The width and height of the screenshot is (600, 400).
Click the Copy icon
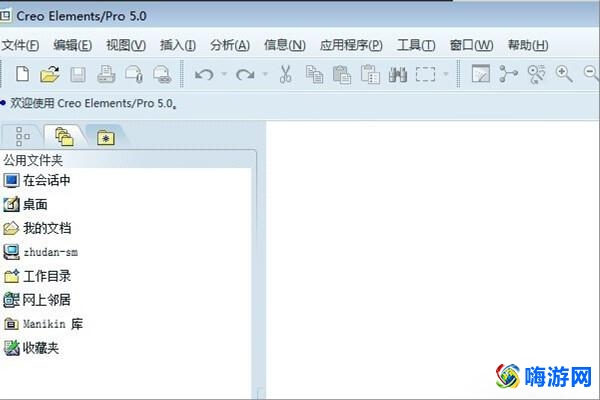pos(314,74)
